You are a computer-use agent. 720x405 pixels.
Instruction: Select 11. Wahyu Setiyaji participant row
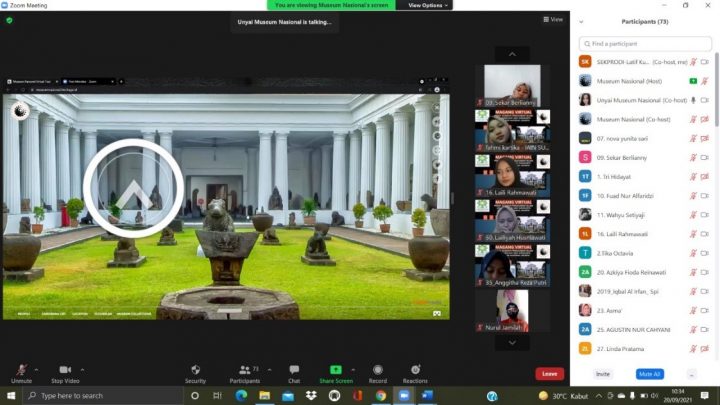pyautogui.click(x=645, y=215)
